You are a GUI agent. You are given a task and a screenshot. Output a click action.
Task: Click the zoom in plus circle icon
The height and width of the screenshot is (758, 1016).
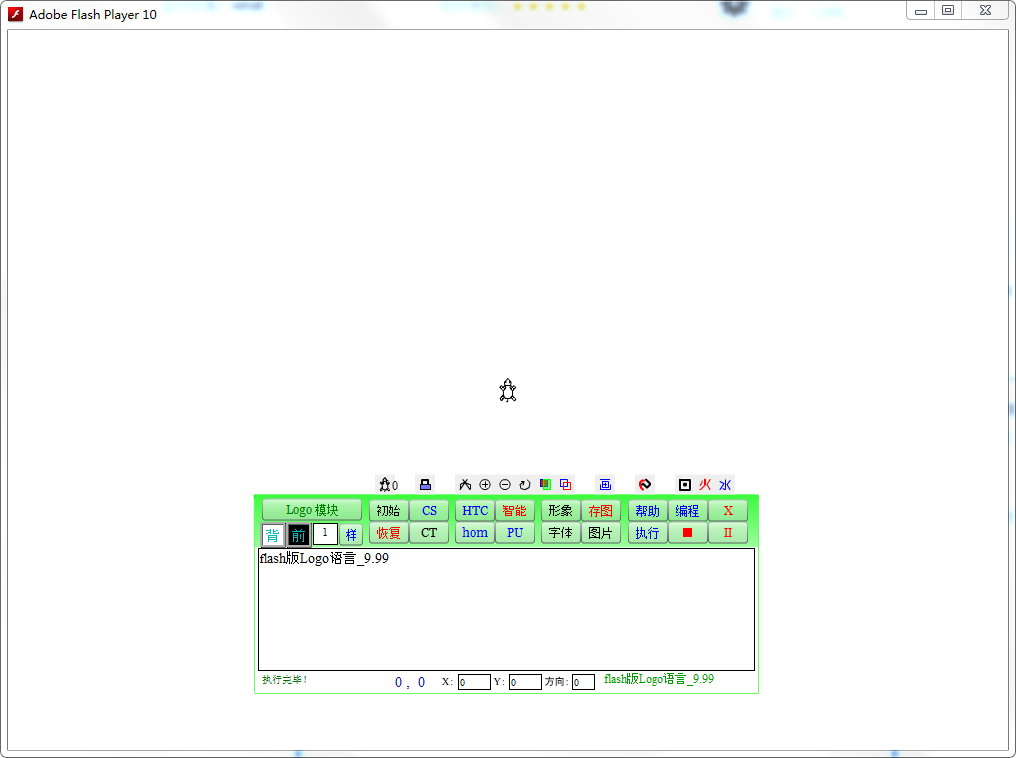pos(485,484)
